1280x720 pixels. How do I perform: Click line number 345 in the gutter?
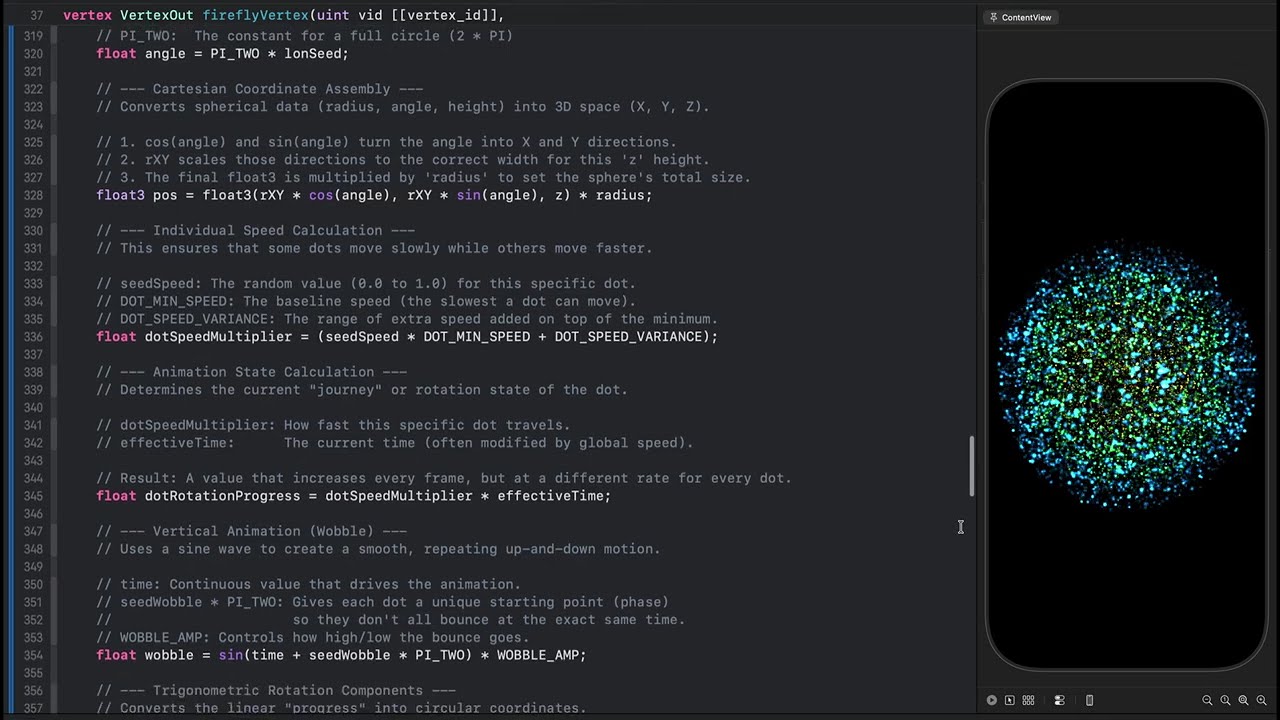(32, 496)
